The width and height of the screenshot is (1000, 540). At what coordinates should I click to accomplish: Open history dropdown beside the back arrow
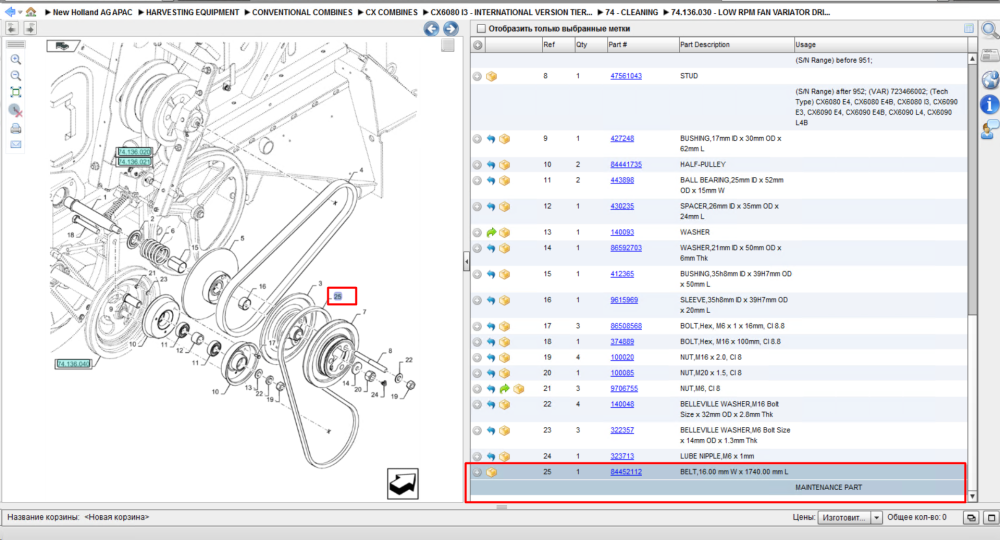(20, 12)
